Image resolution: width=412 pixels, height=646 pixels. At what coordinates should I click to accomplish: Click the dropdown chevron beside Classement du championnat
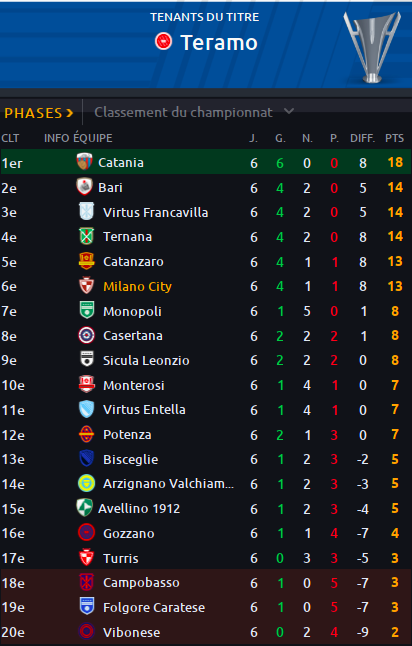coord(289,111)
